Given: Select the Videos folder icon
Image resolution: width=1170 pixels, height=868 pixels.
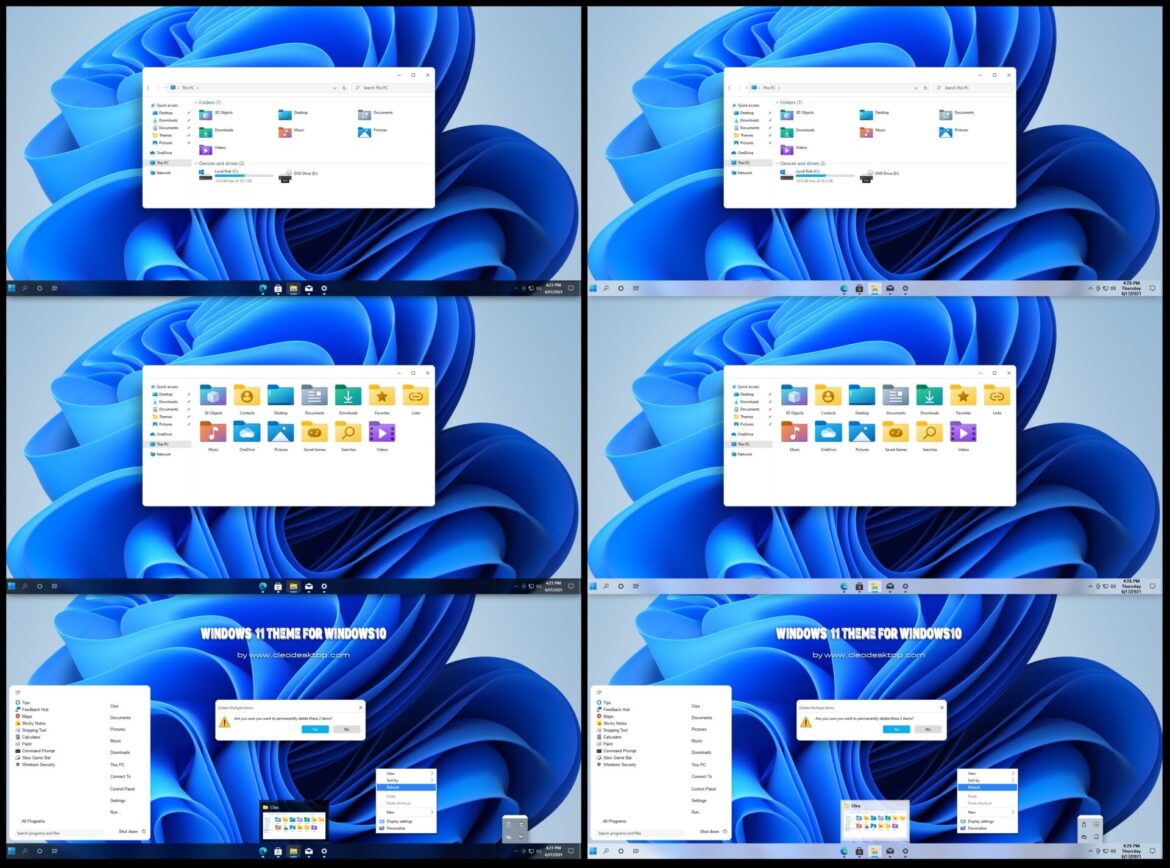Looking at the screenshot, I should click(x=382, y=433).
